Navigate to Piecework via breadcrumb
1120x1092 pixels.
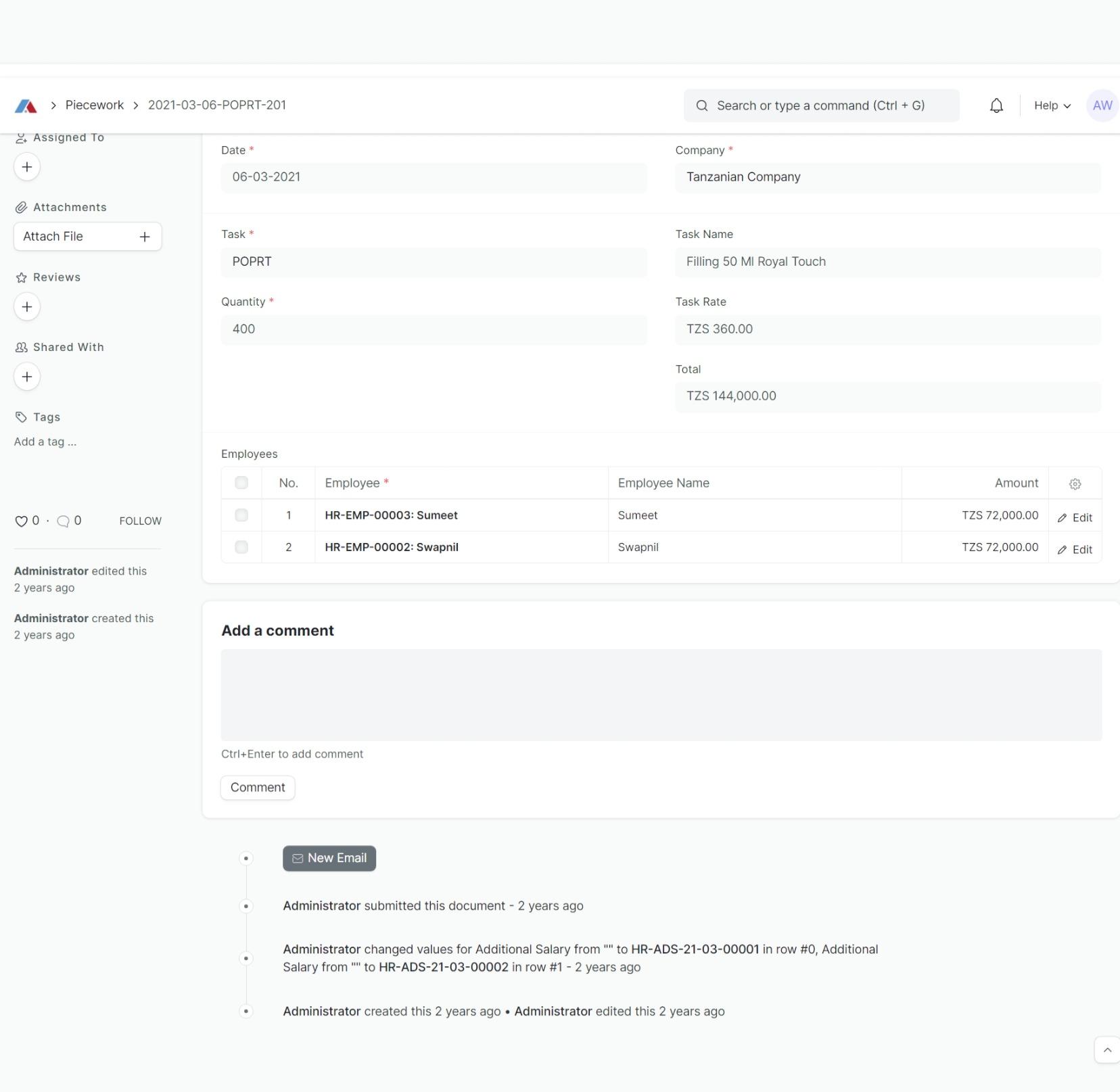tap(94, 105)
